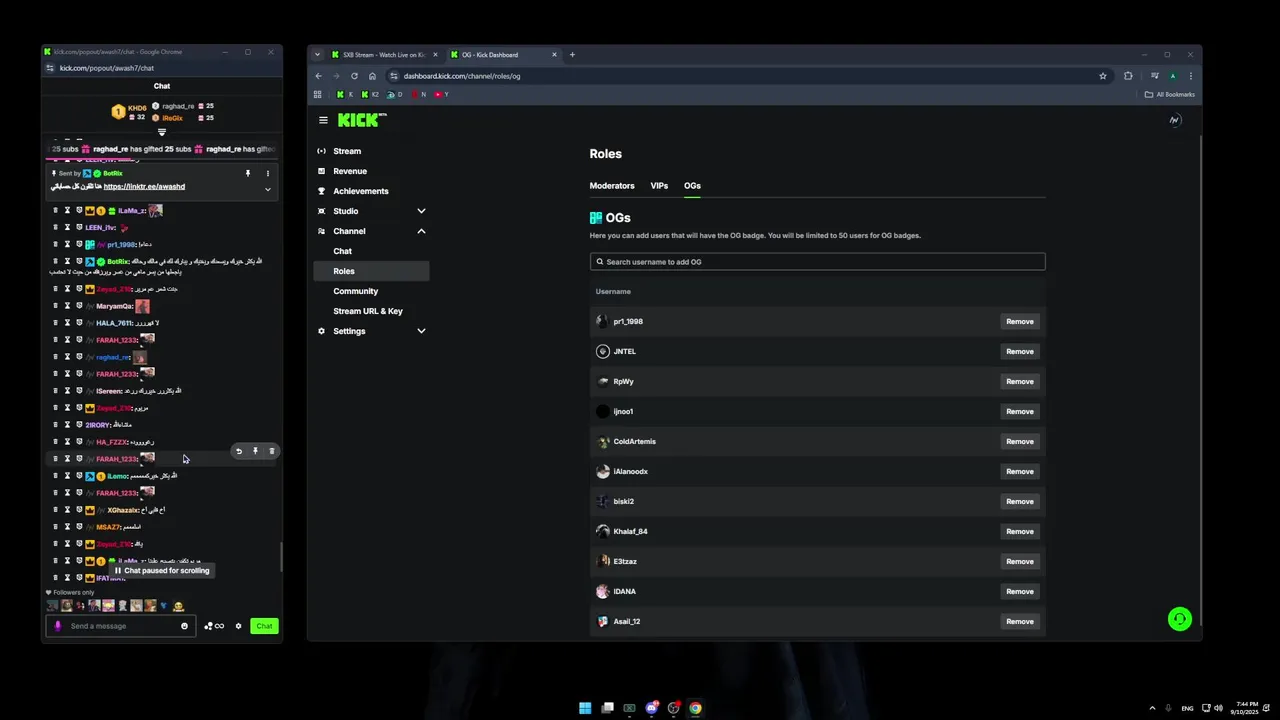Screen dimensions: 1280x720
Task: Open site info icon in popout chat address bar
Action: [x=51, y=68]
